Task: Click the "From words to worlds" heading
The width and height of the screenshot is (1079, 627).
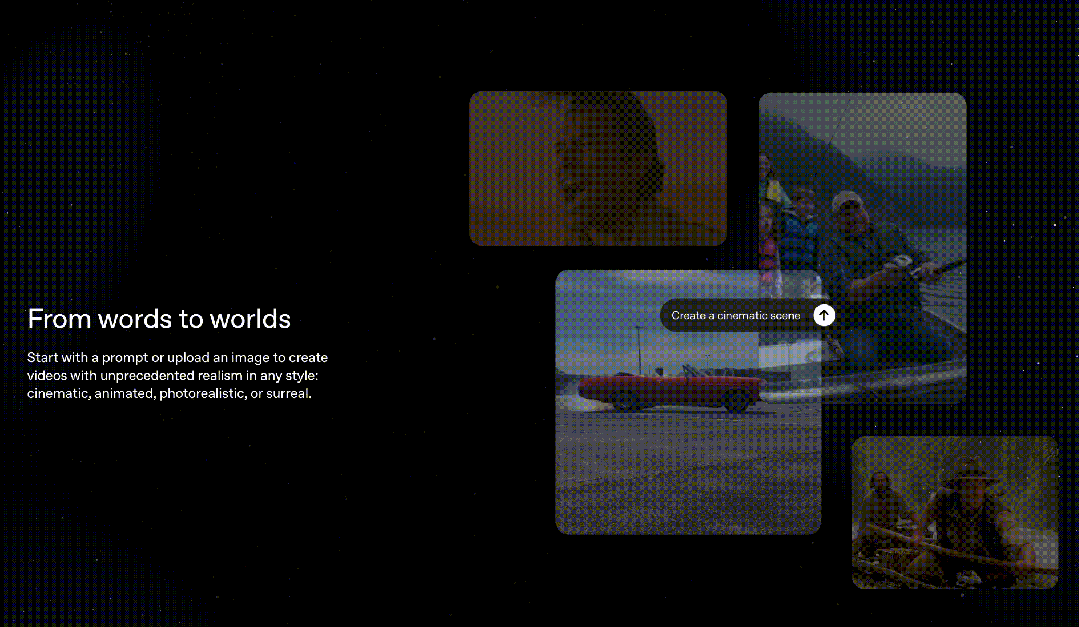Action: [x=159, y=319]
